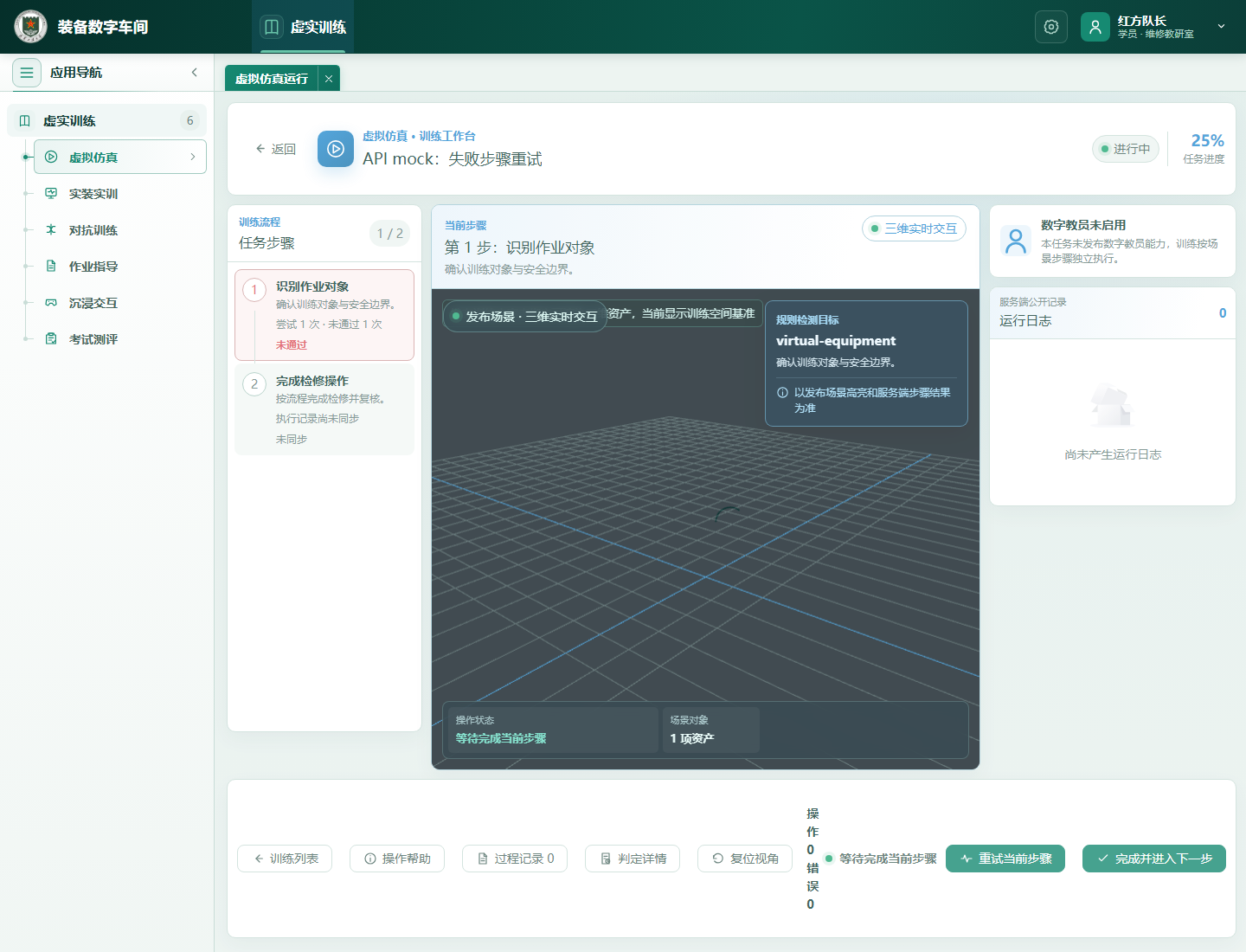Click the info icon in 规则检测目标 panel

coord(782,392)
